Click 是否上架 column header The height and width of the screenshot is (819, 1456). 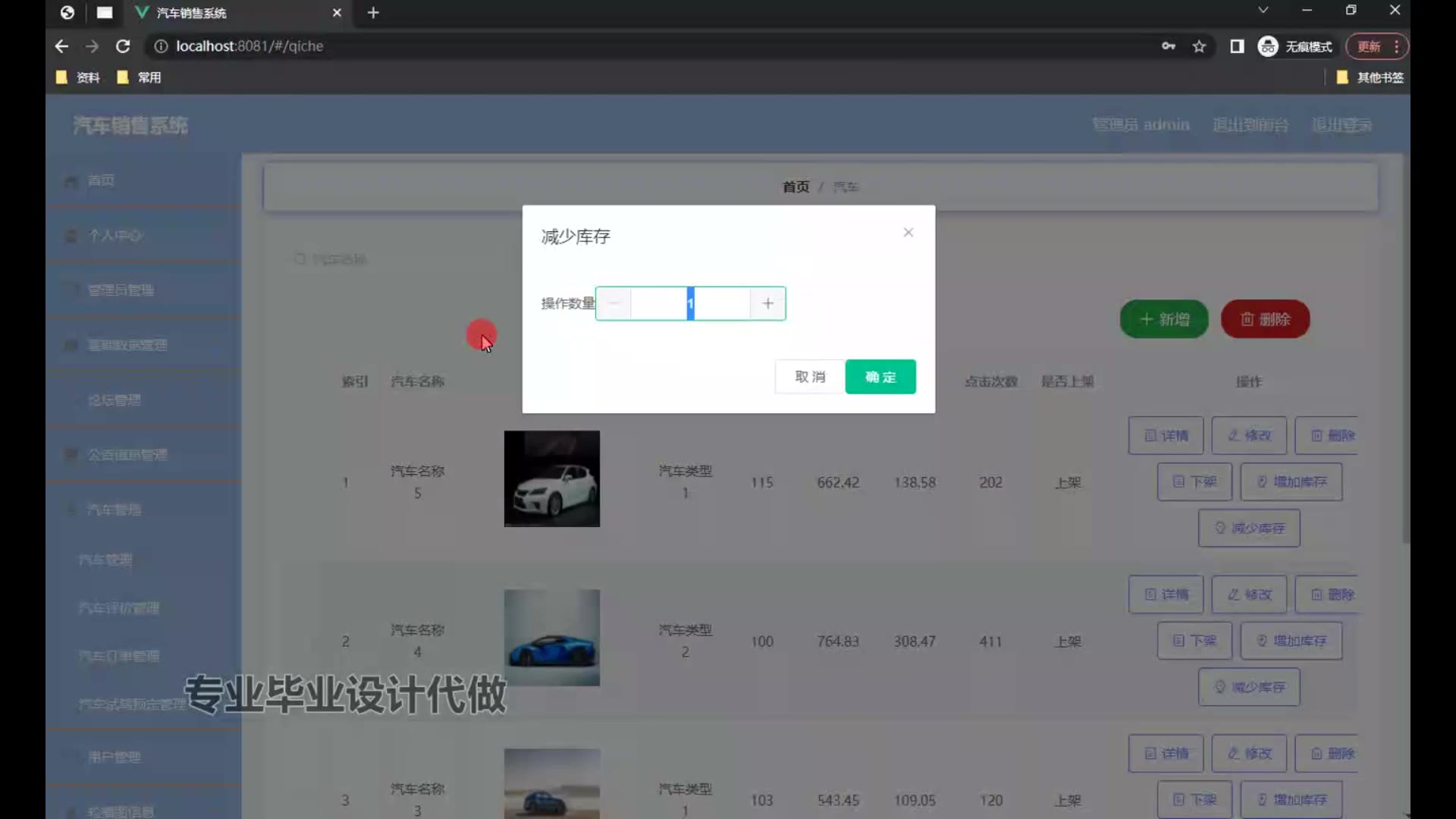(1067, 381)
